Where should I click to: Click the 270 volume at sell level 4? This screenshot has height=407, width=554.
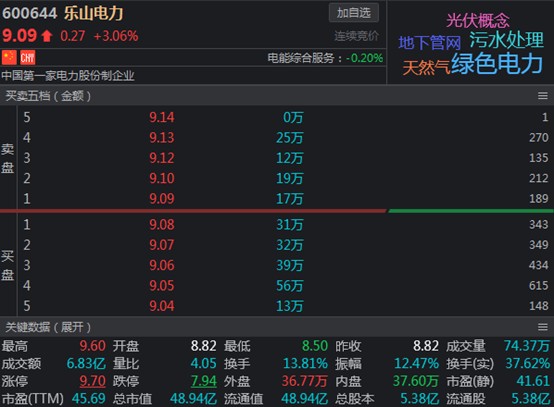point(538,137)
